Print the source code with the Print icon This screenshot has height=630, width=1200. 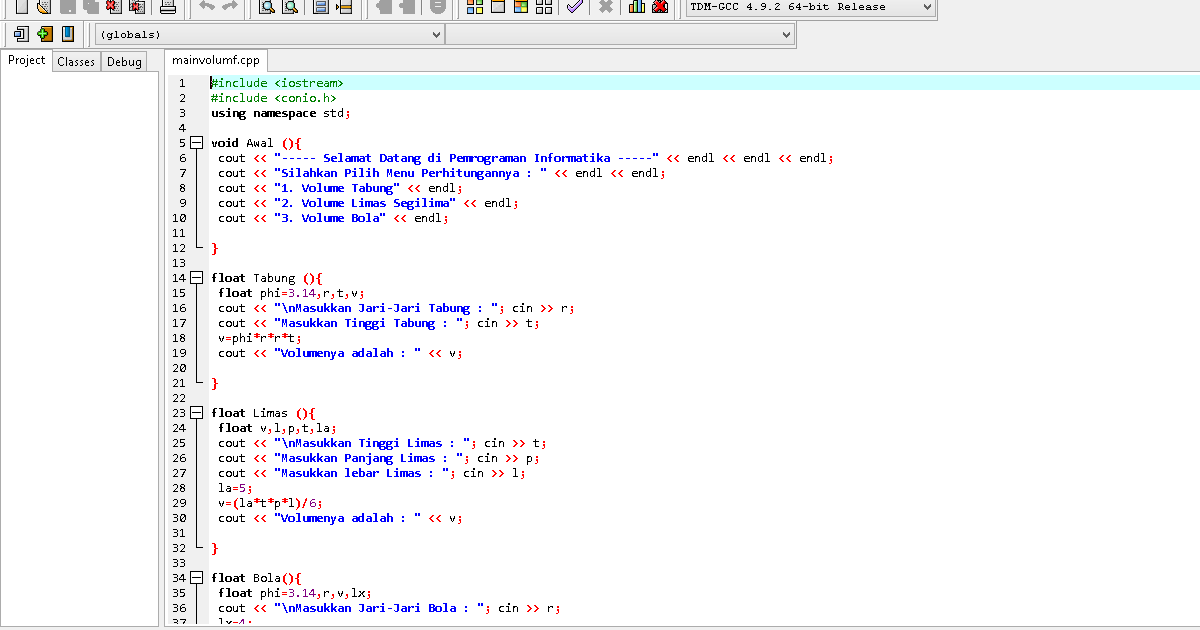170,8
